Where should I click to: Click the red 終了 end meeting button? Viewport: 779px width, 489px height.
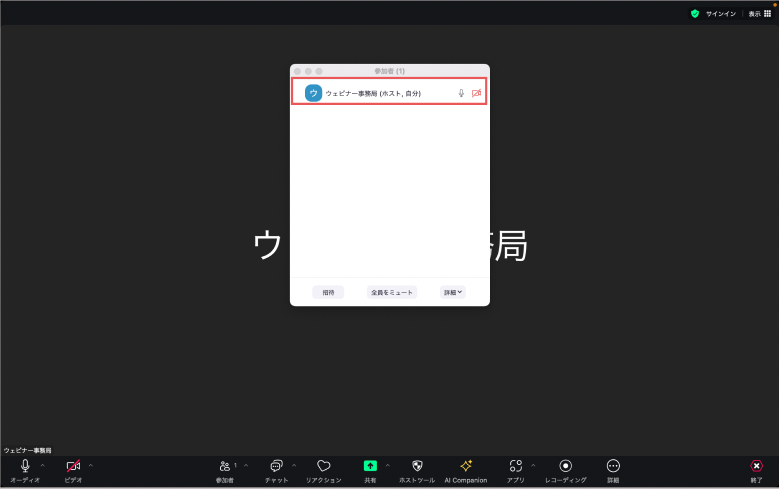coord(756,466)
